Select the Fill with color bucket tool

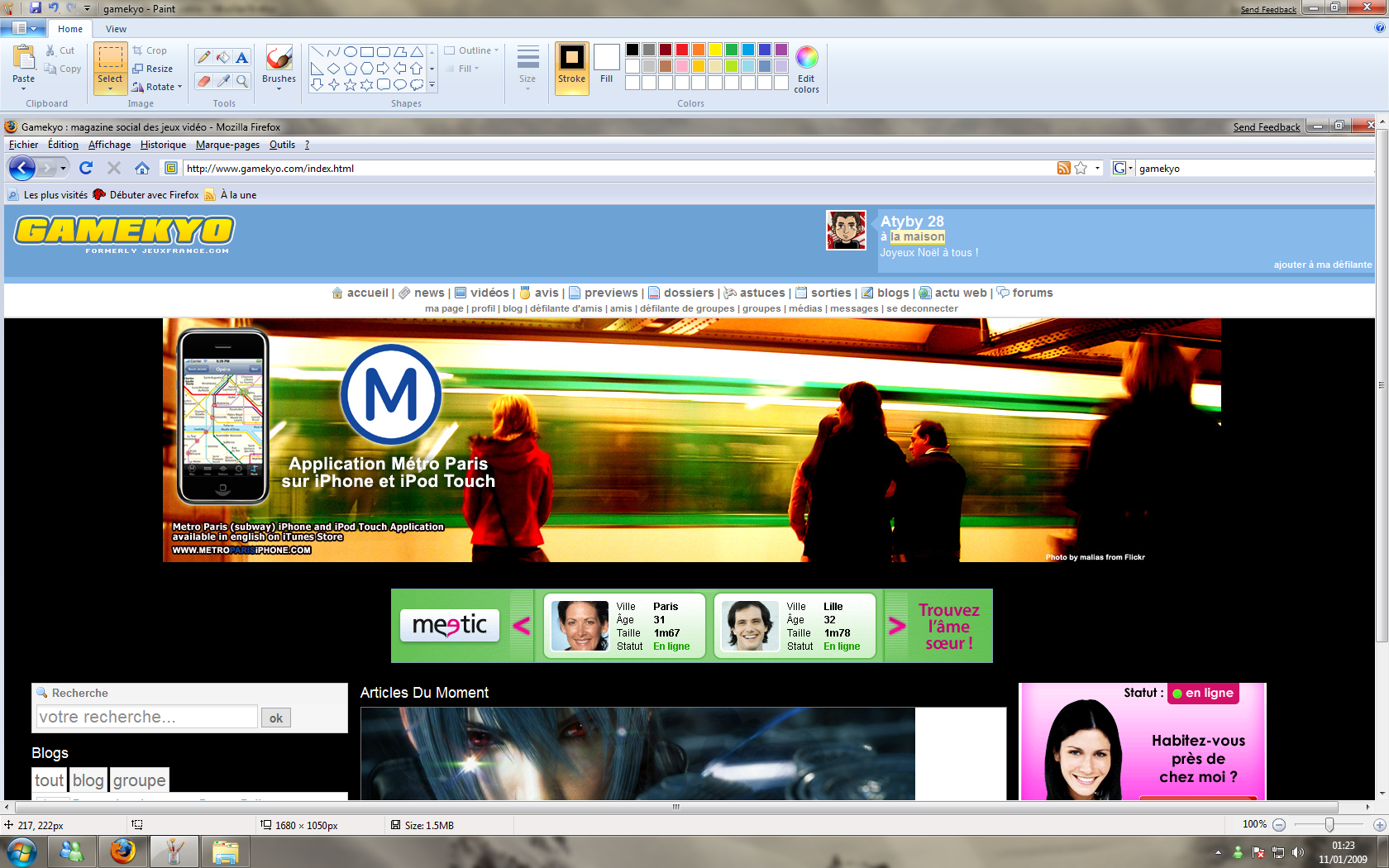pyautogui.click(x=222, y=57)
